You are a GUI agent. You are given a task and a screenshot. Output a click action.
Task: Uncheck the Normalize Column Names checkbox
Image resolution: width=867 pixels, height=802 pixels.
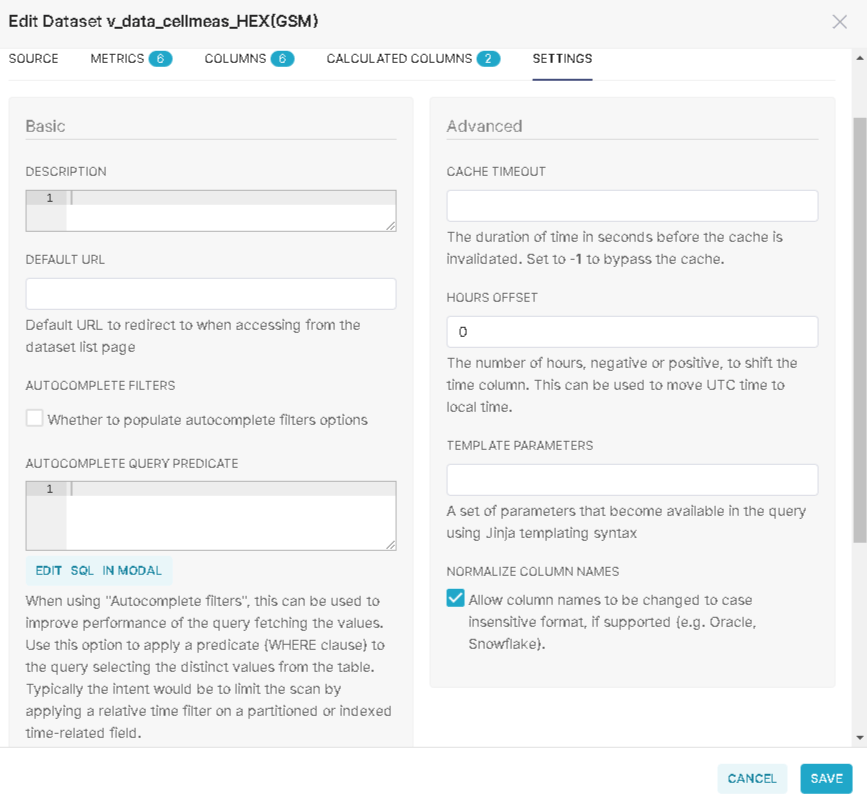coord(456,598)
